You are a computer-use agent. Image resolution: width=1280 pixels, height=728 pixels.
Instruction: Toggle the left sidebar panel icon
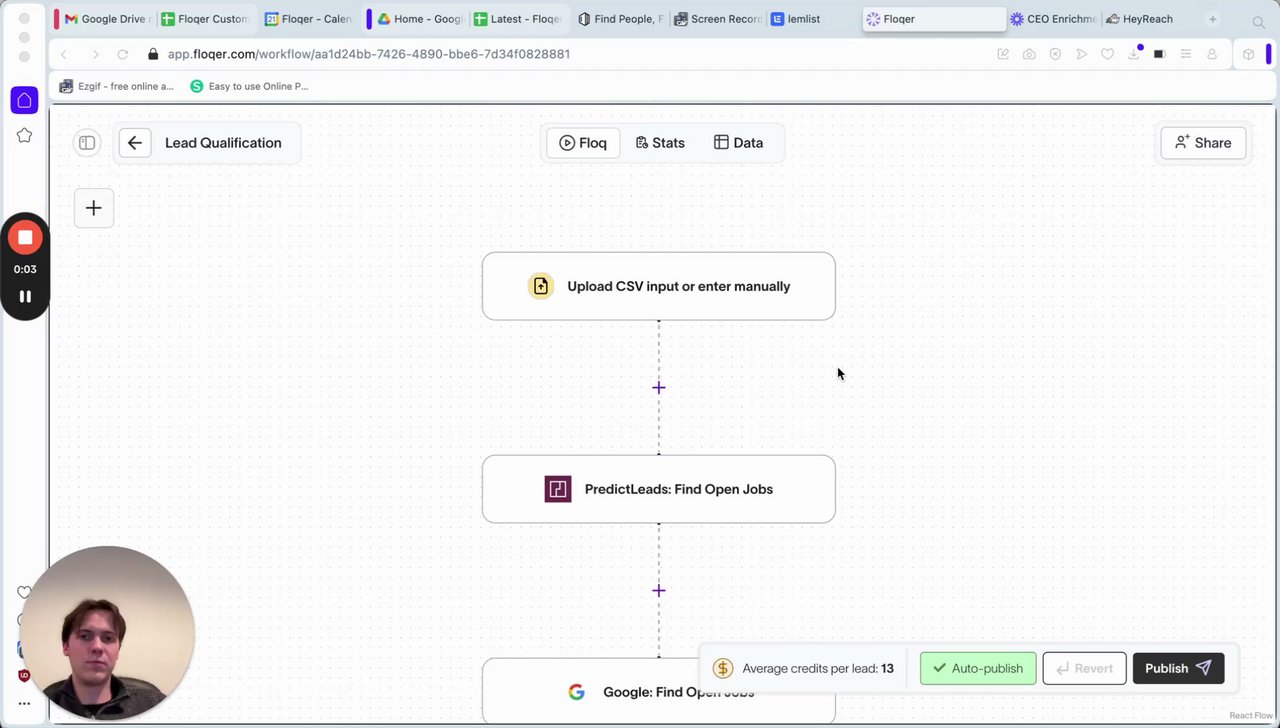tap(87, 143)
